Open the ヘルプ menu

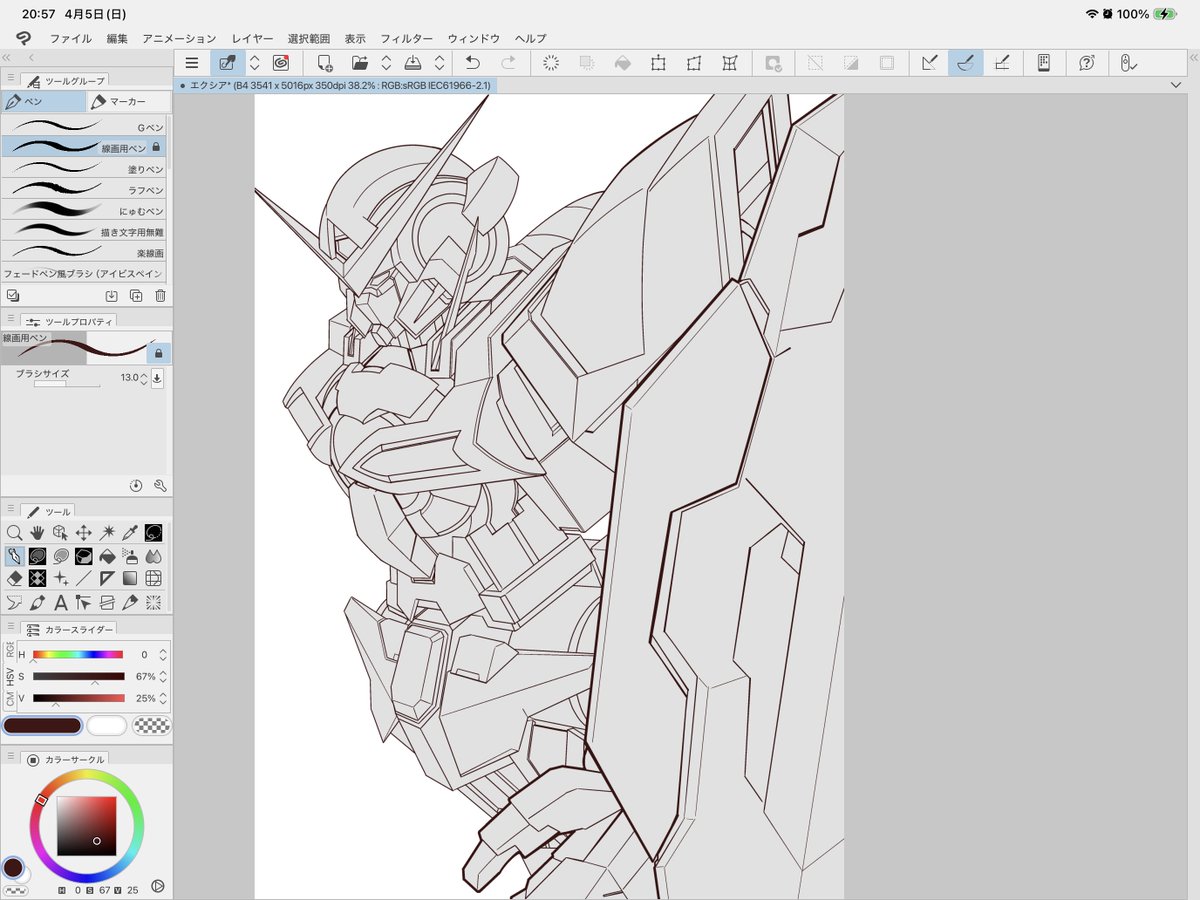530,38
